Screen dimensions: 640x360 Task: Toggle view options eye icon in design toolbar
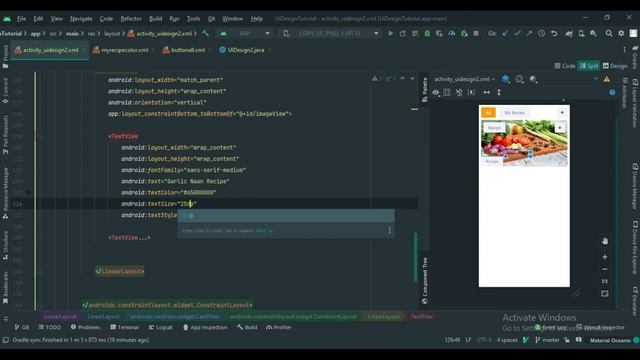click(x=436, y=93)
